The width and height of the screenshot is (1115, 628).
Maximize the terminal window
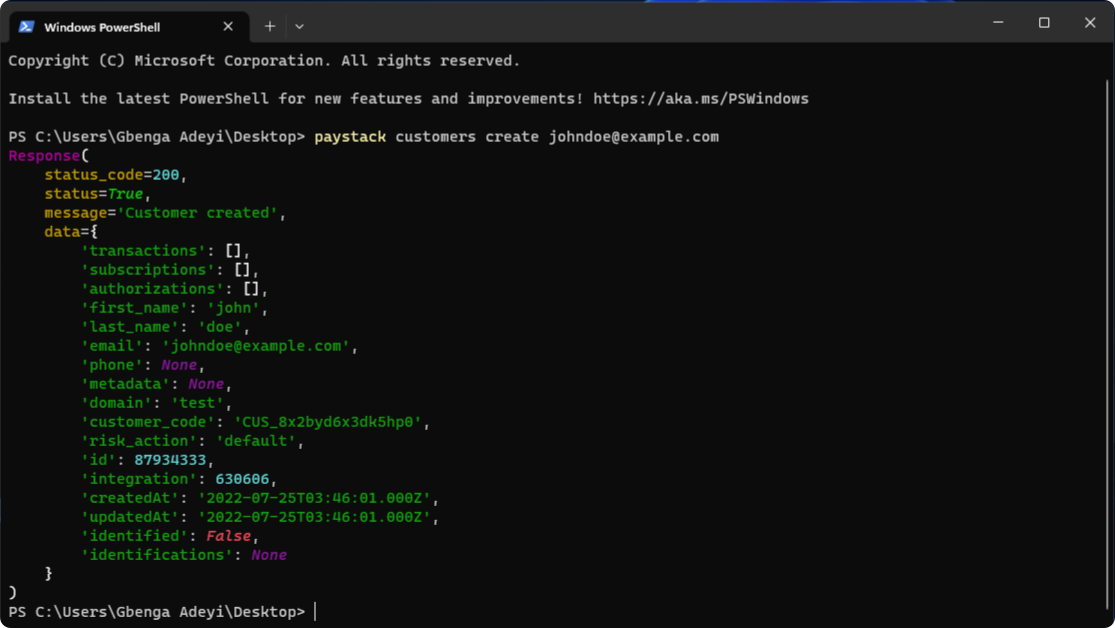[x=1044, y=23]
